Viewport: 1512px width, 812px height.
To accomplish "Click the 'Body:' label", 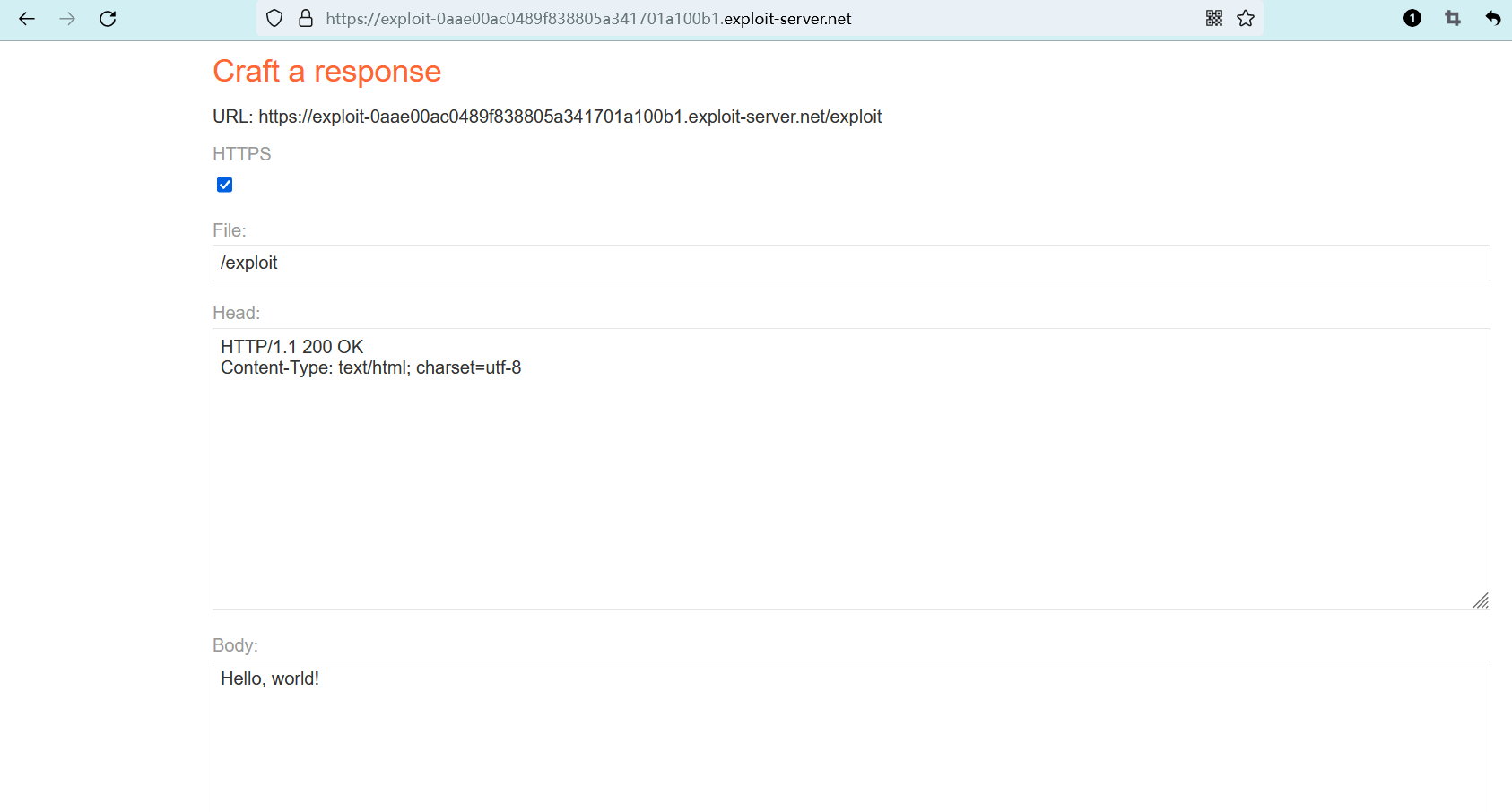I will (235, 645).
